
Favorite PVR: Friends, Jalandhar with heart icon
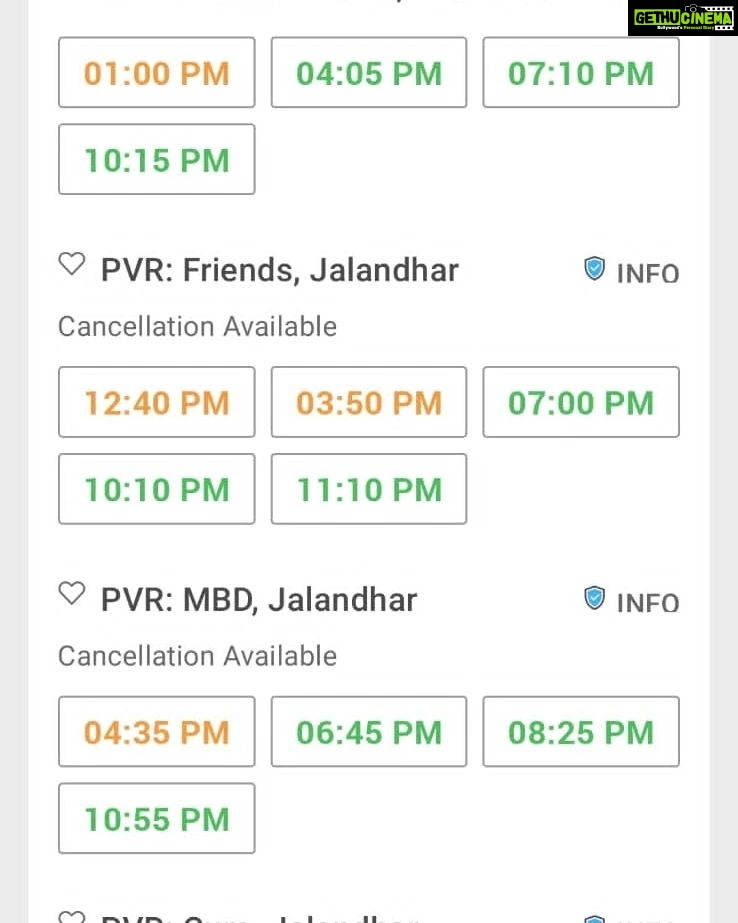pos(72,264)
